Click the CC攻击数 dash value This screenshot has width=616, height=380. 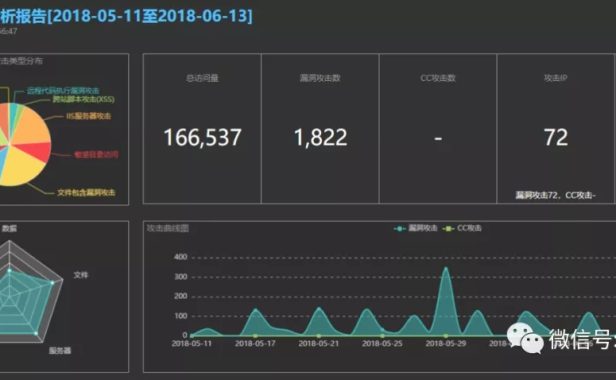click(x=438, y=138)
